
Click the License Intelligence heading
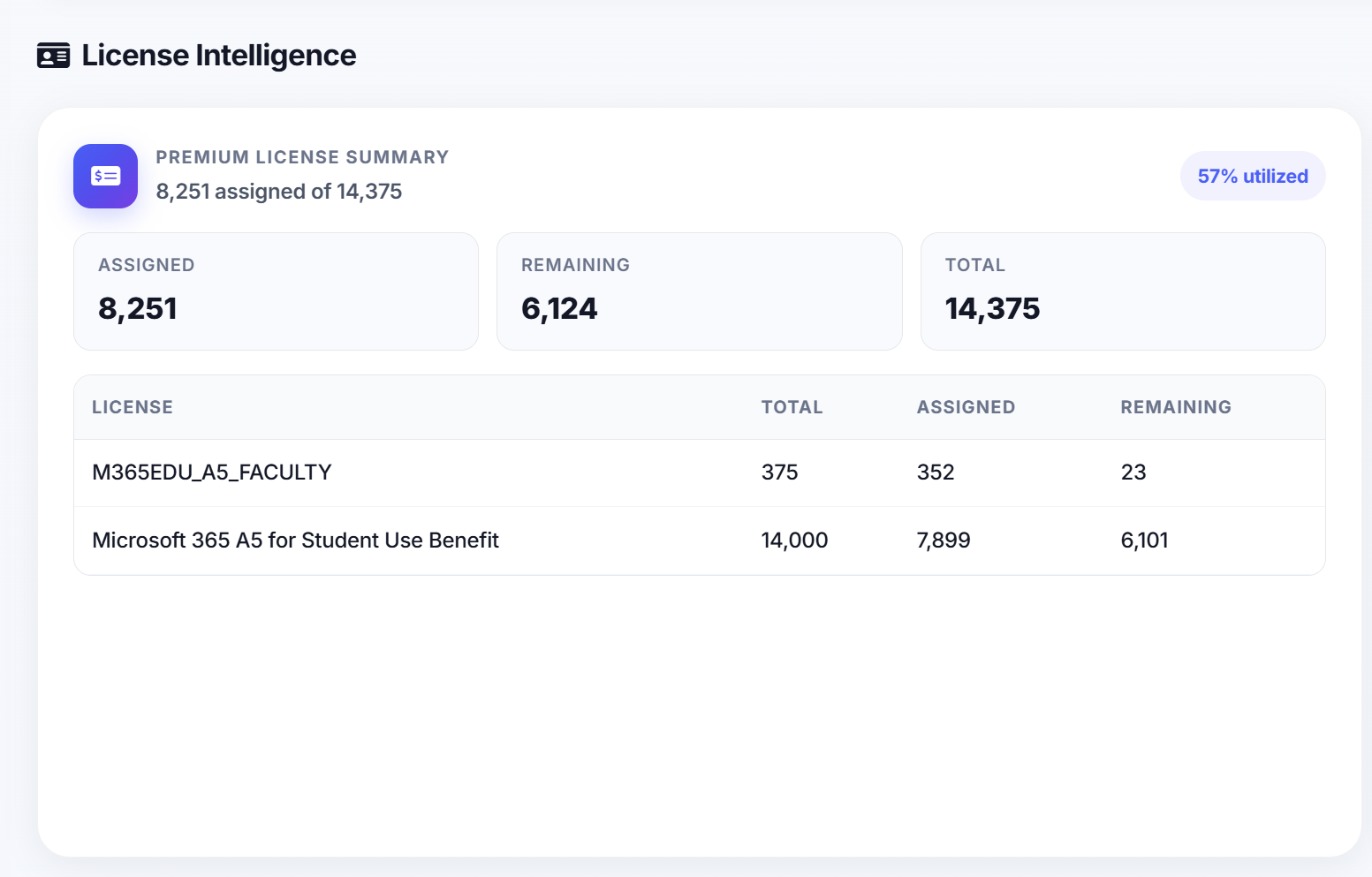[x=218, y=55]
